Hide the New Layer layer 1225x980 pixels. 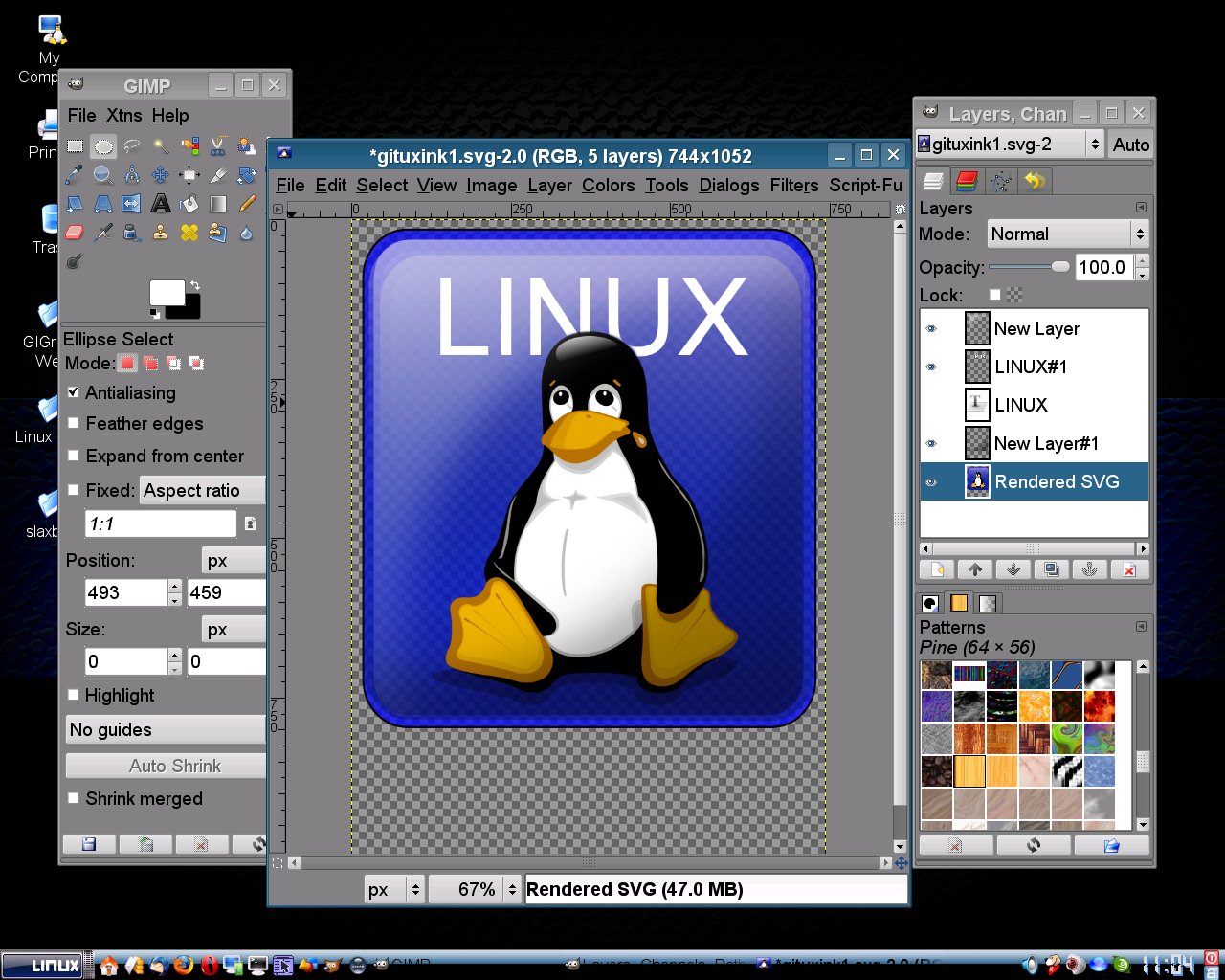pyautogui.click(x=931, y=328)
